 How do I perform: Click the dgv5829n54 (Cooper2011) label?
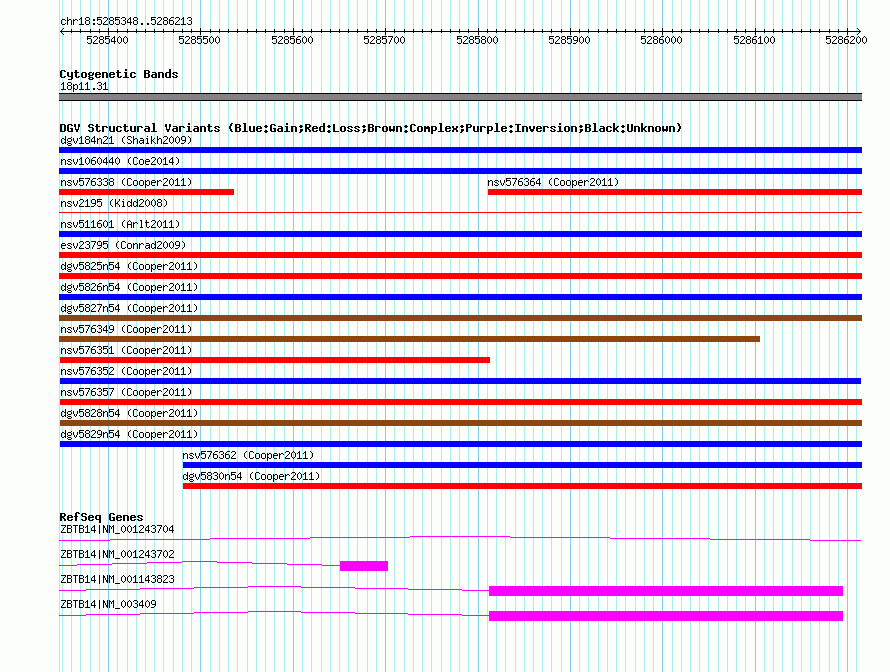[129, 434]
